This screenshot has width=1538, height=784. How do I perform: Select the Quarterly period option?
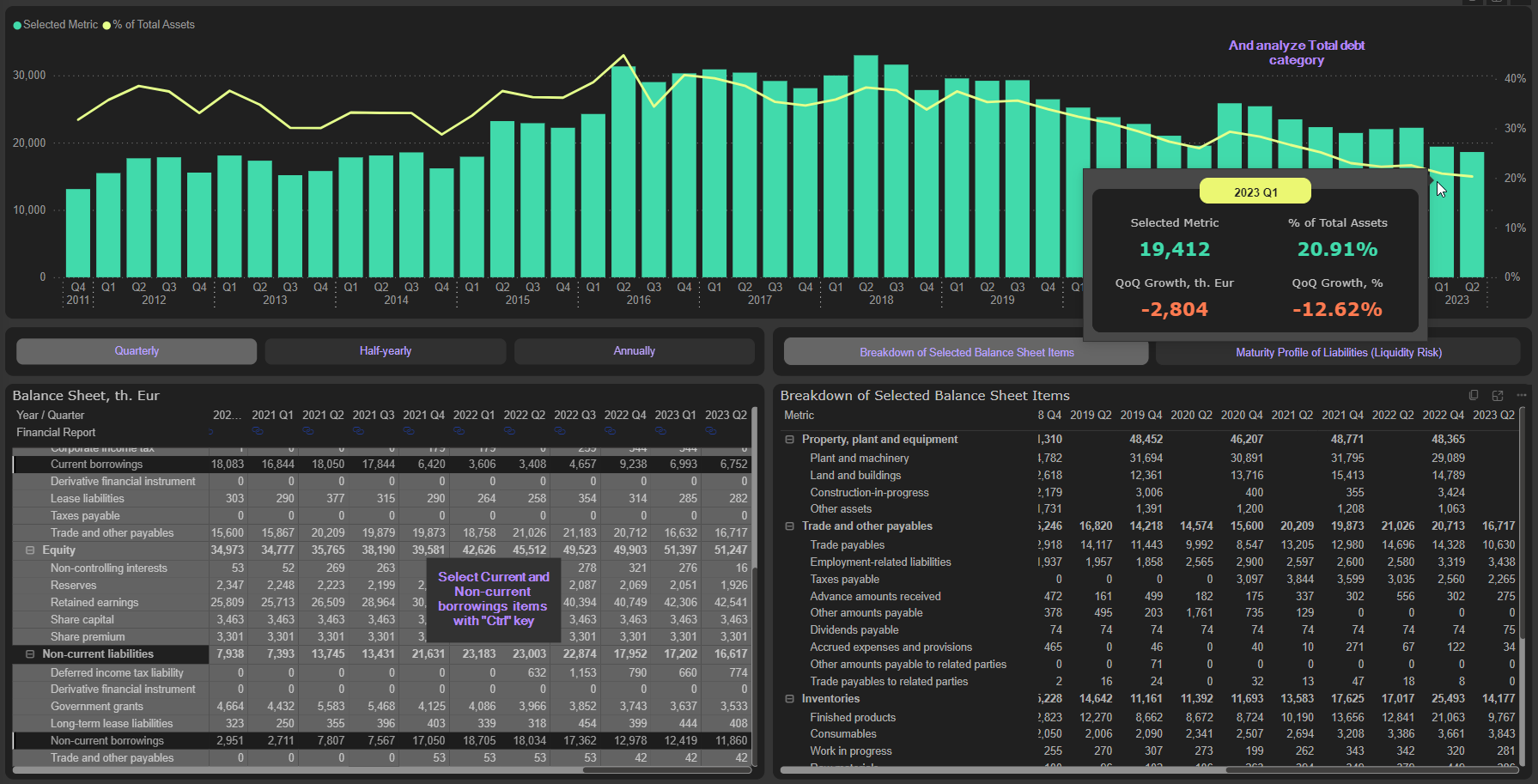coord(137,351)
